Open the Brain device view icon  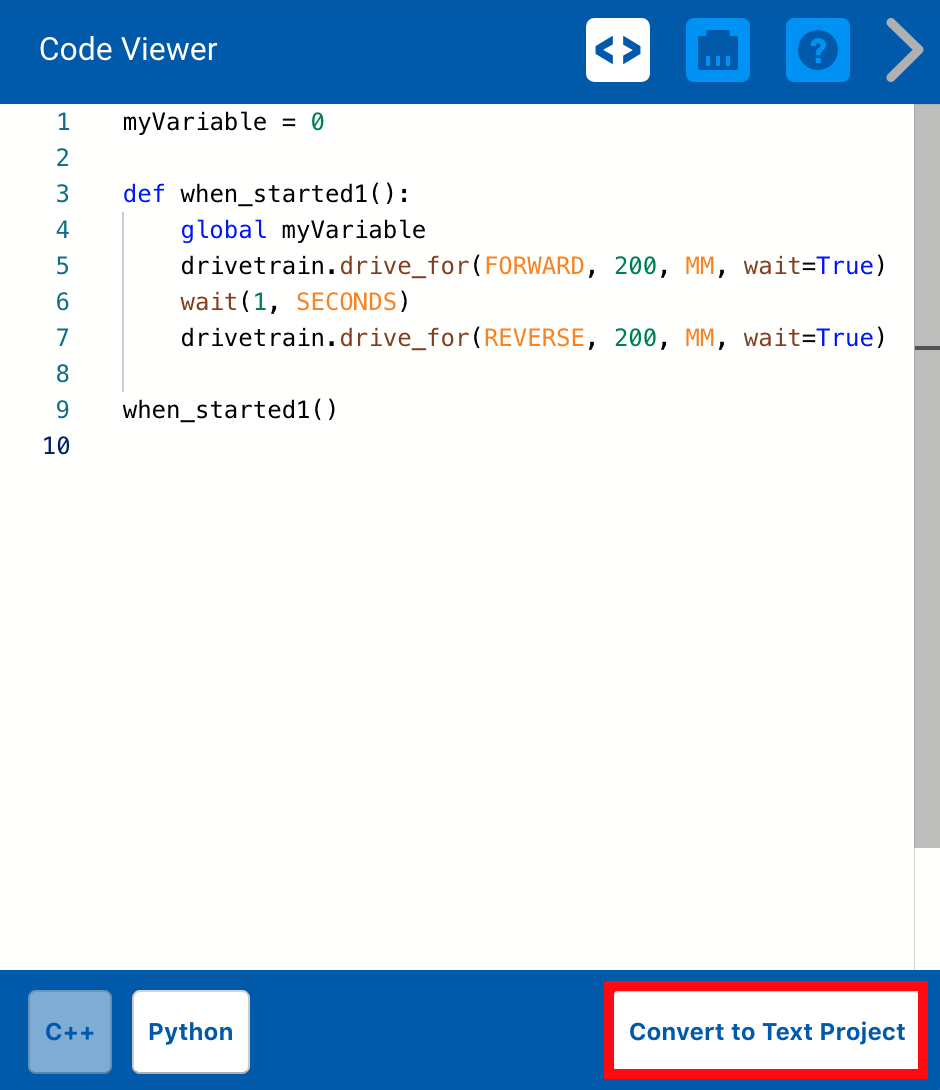(717, 49)
